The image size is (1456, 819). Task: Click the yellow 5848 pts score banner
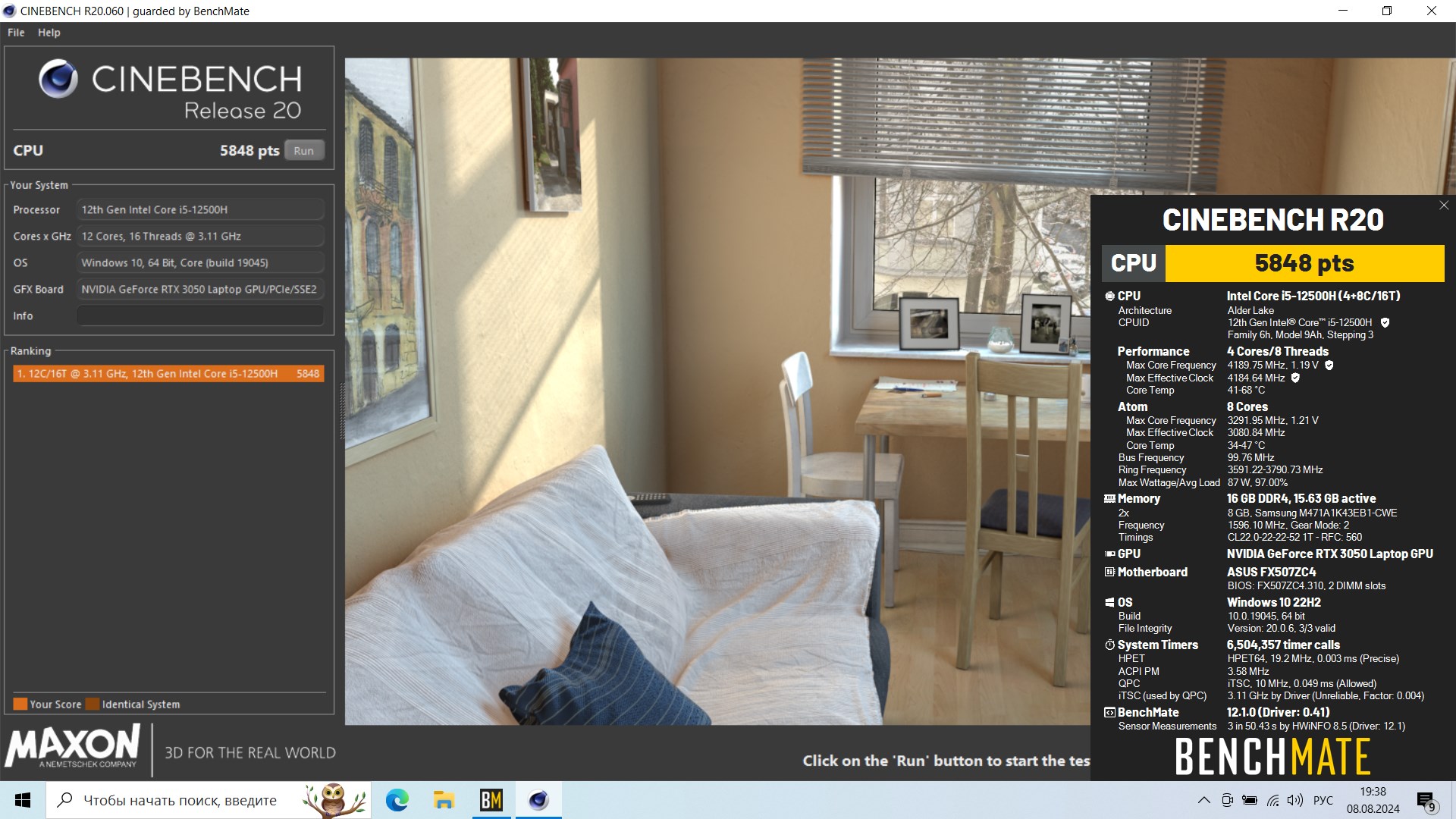pos(1304,263)
